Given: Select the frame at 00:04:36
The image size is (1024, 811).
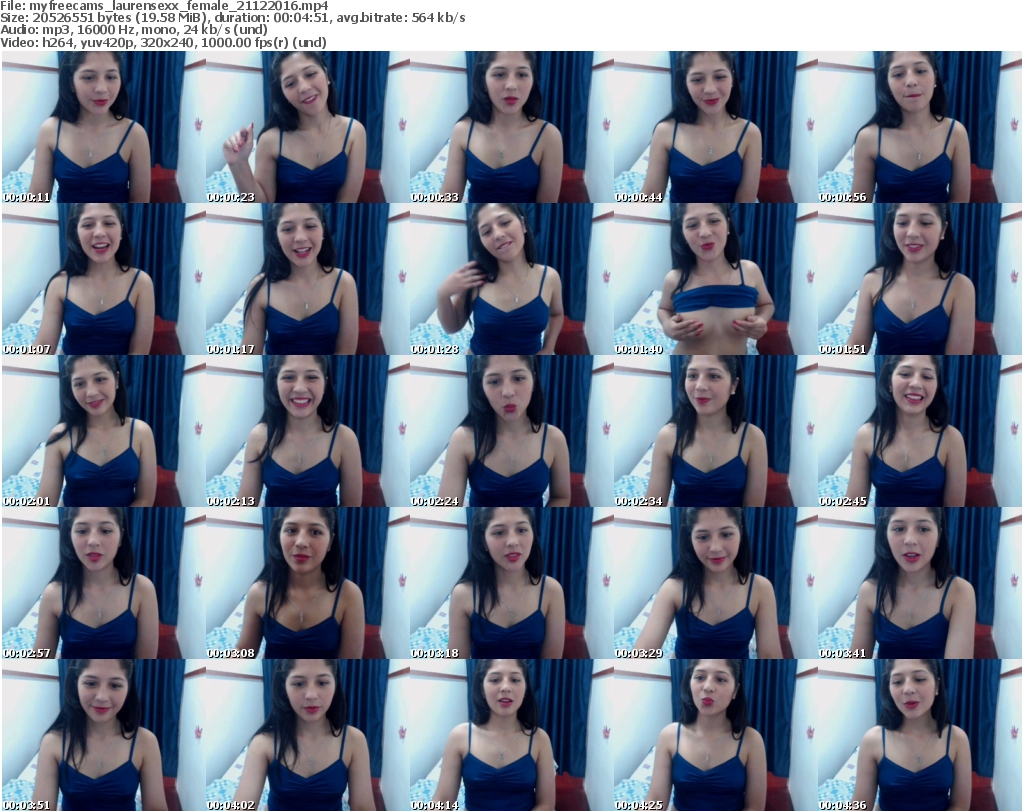Looking at the screenshot, I should 919,735.
